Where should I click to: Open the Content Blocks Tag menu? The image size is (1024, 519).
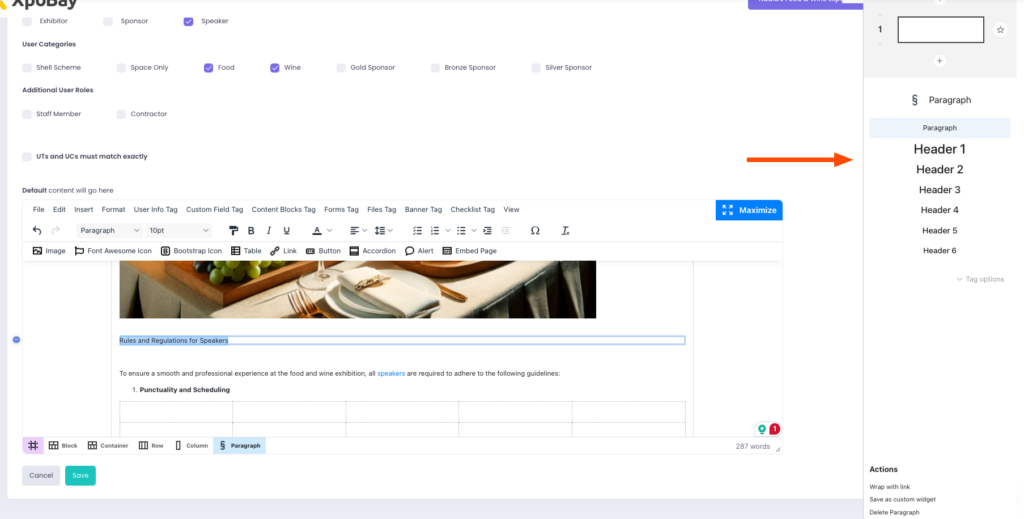283,210
